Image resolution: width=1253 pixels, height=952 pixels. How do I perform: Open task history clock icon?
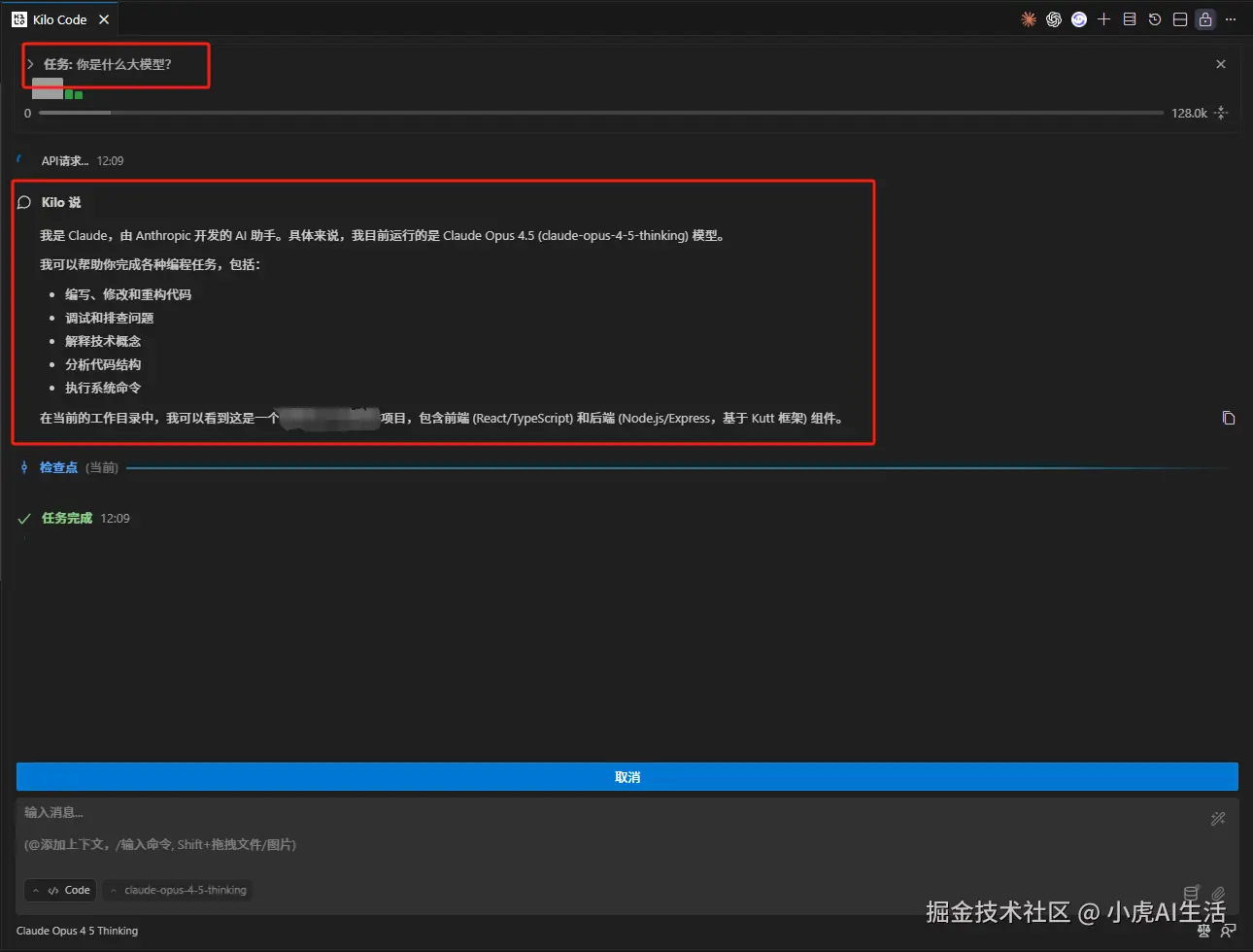1155,19
